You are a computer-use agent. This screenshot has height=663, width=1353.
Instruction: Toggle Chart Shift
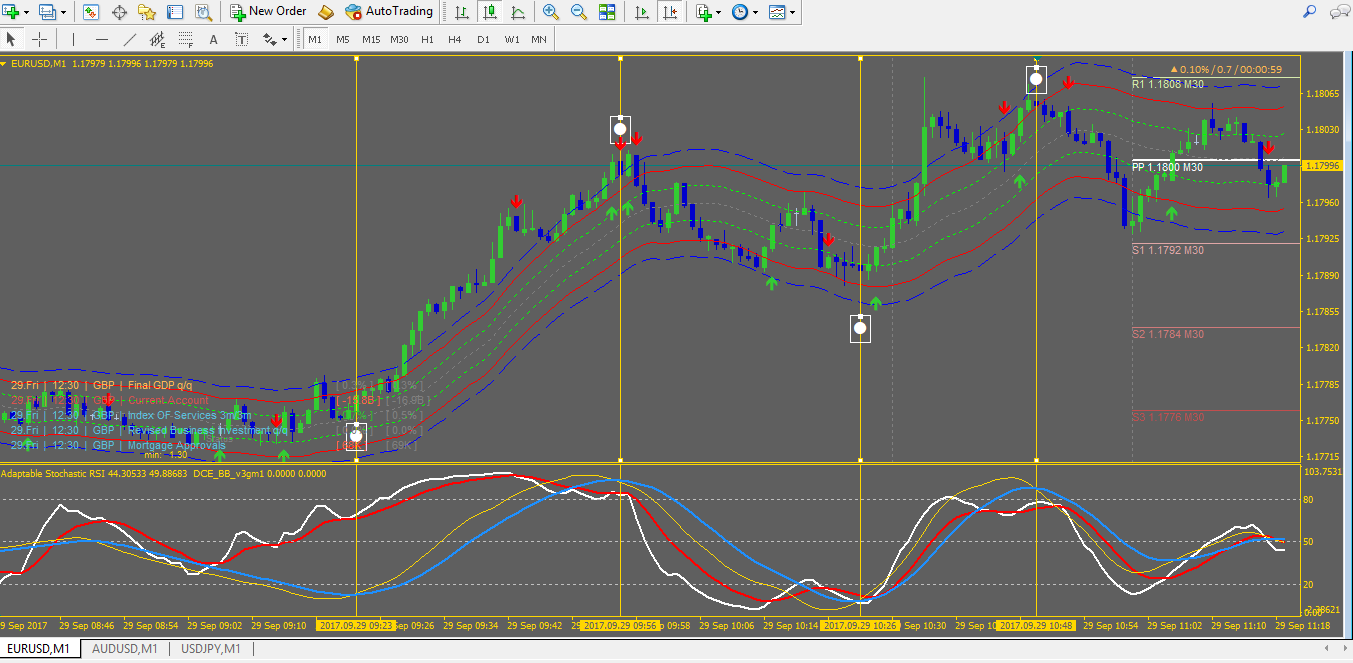point(669,12)
